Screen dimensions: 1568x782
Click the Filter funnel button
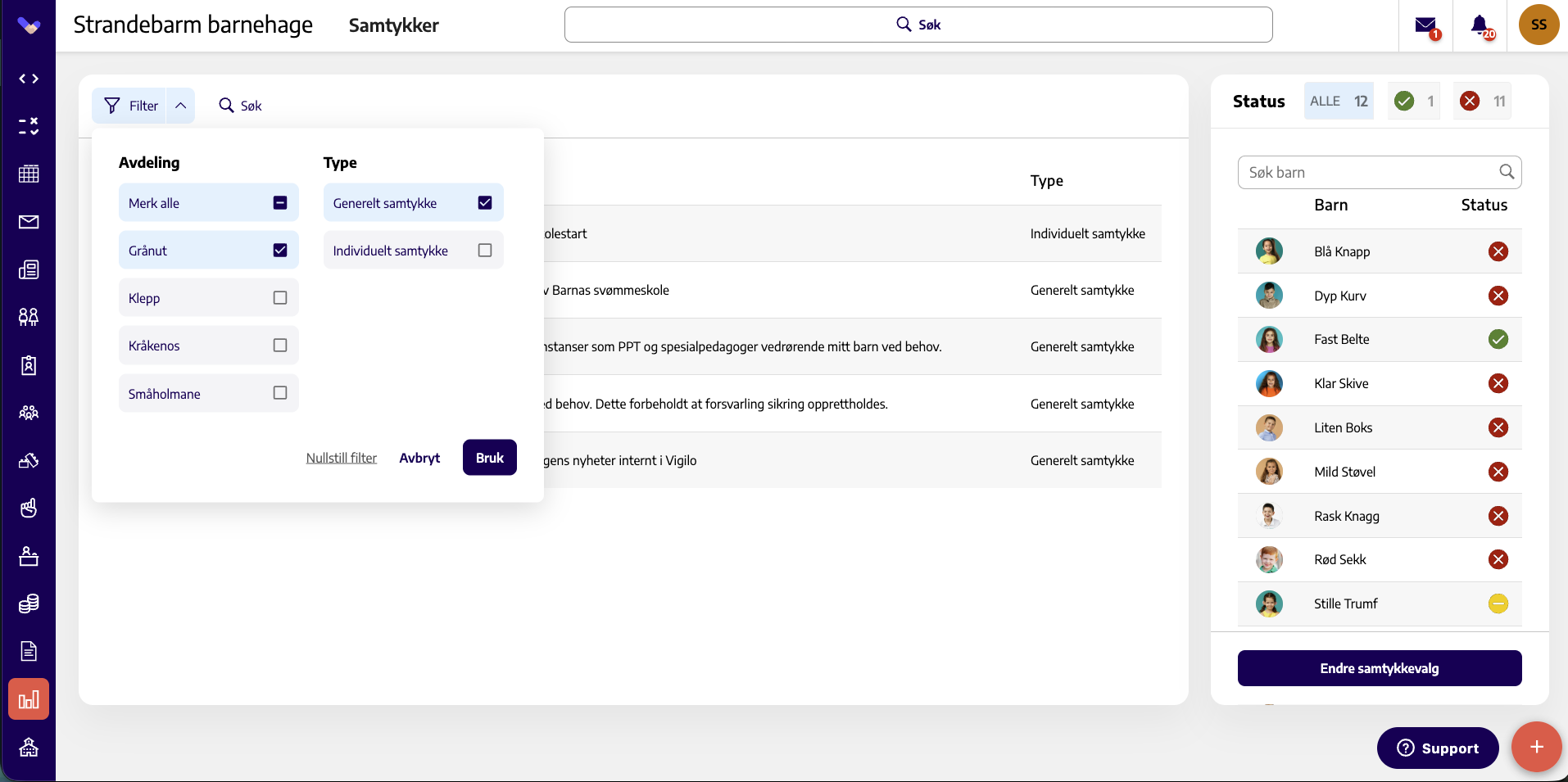point(129,106)
